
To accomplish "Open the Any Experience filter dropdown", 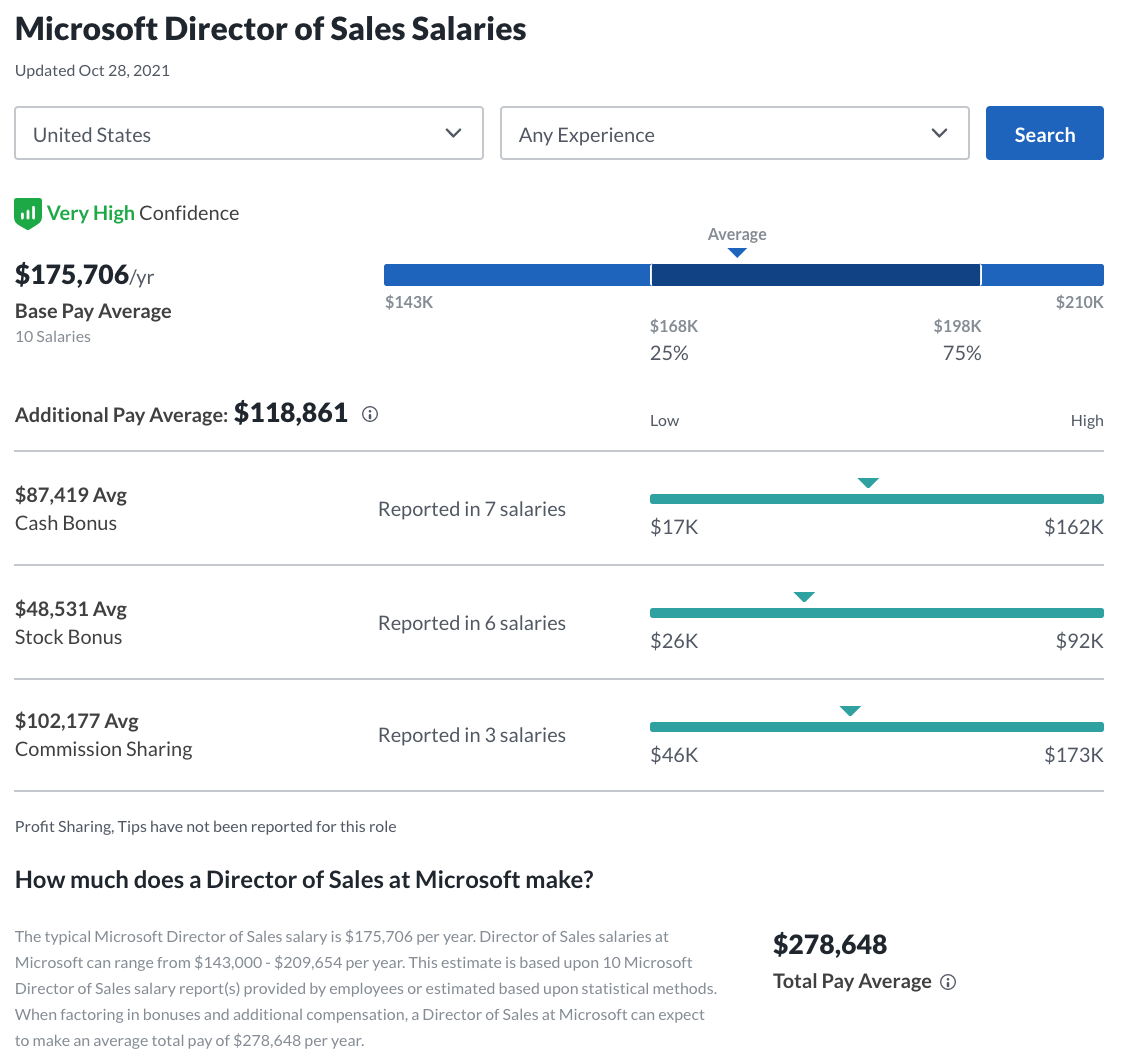I will [735, 132].
